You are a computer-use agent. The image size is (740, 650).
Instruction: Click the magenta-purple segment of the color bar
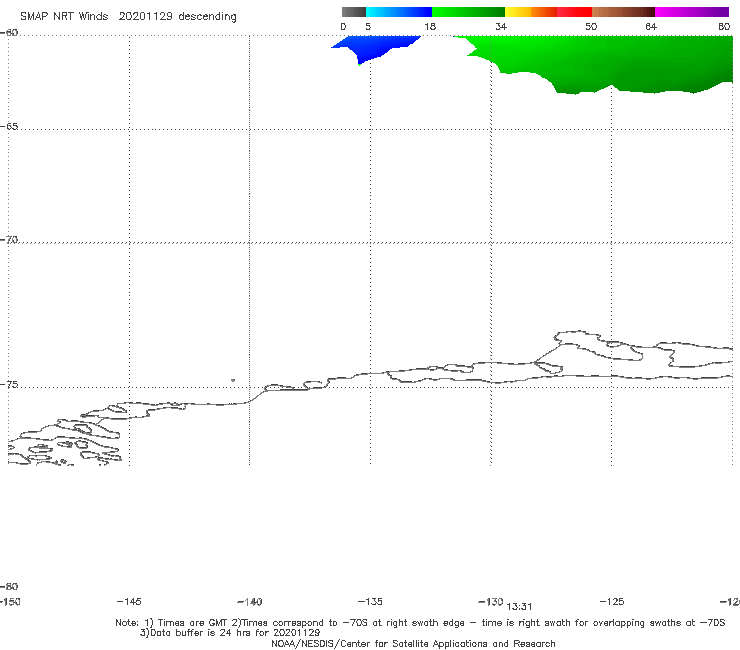tap(692, 12)
